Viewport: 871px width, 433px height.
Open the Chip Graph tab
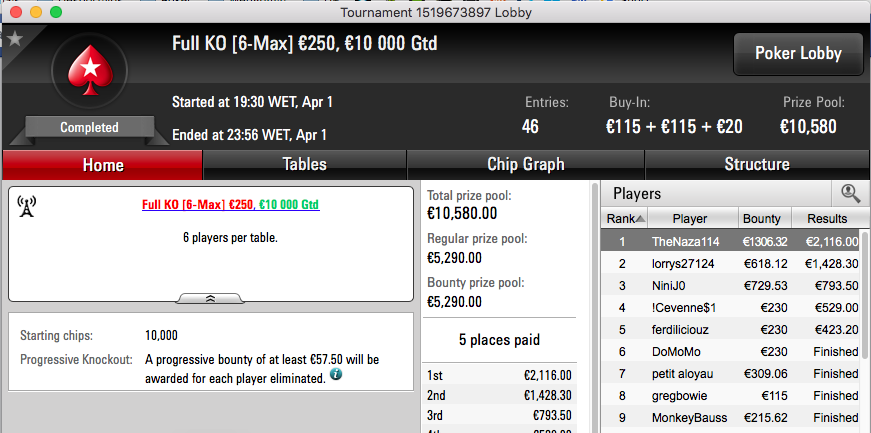[525, 165]
